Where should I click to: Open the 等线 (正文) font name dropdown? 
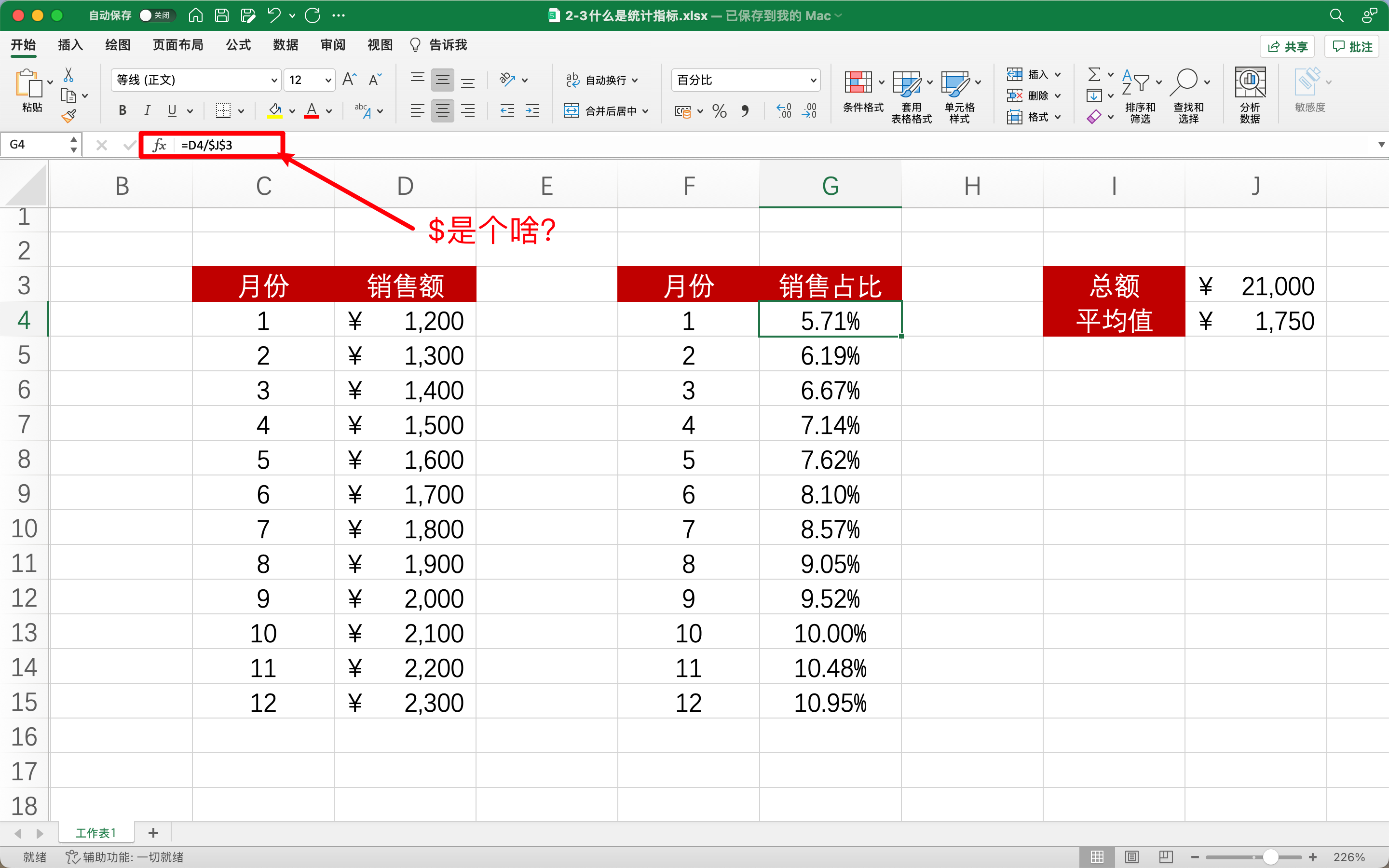(x=196, y=80)
